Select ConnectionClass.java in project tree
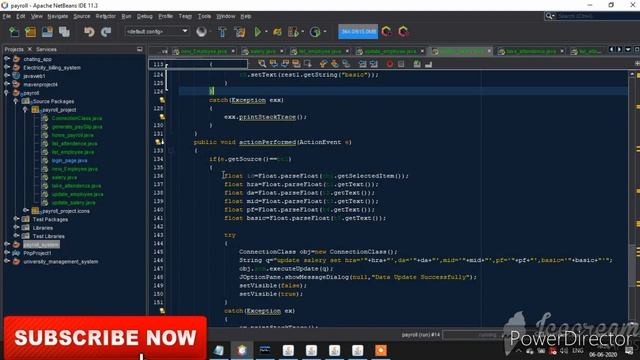The image size is (640, 360). [77, 118]
